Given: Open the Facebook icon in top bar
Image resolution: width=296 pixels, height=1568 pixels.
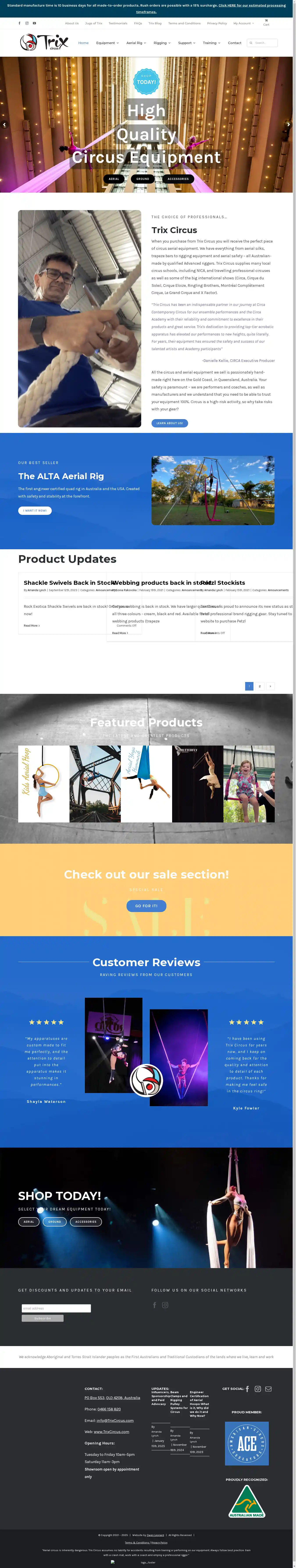Looking at the screenshot, I should pos(20,23).
